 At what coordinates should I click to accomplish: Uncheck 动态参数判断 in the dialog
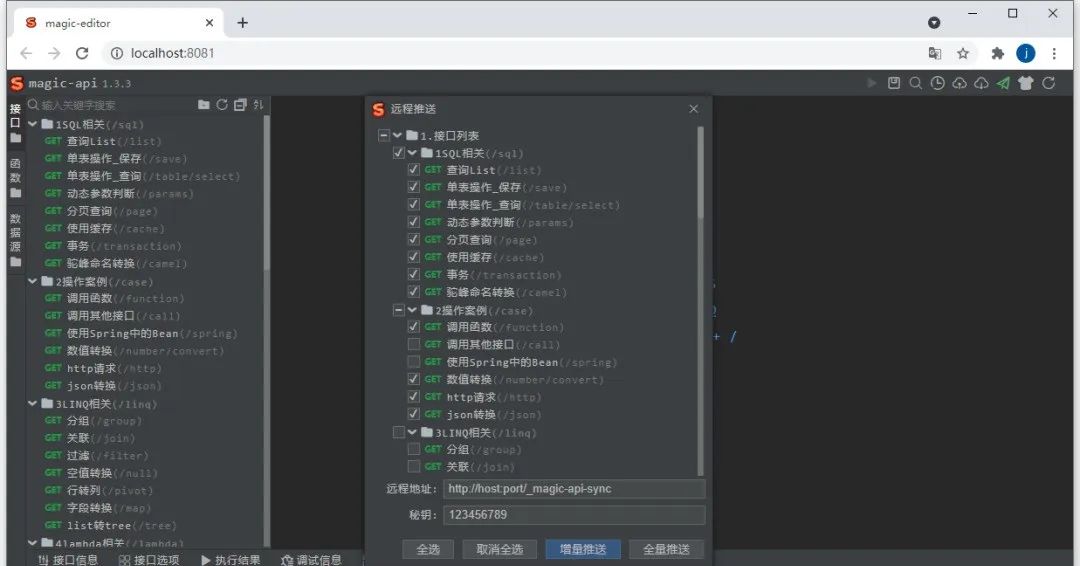(413, 222)
